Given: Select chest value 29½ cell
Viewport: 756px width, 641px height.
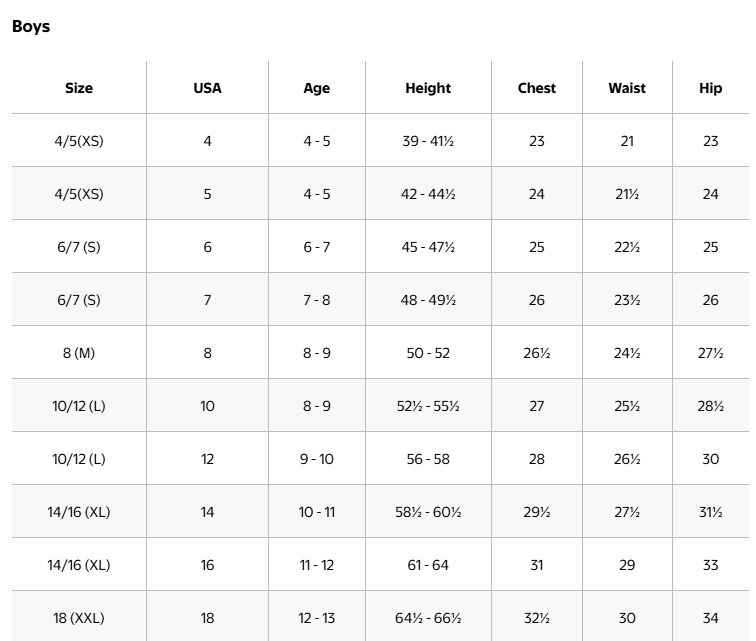Looking at the screenshot, I should (537, 512).
